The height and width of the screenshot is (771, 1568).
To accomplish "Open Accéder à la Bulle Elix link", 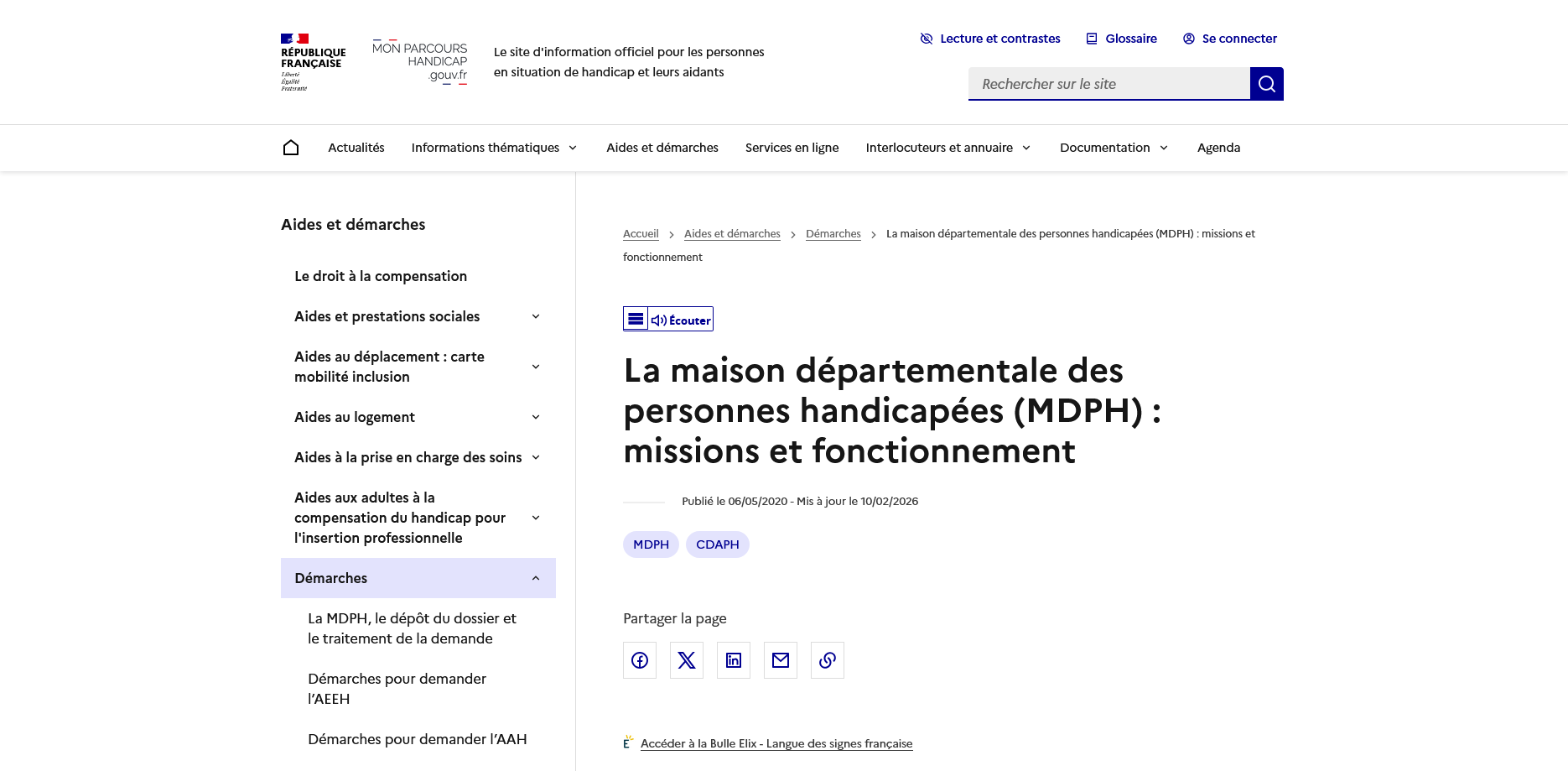I will coord(776,743).
